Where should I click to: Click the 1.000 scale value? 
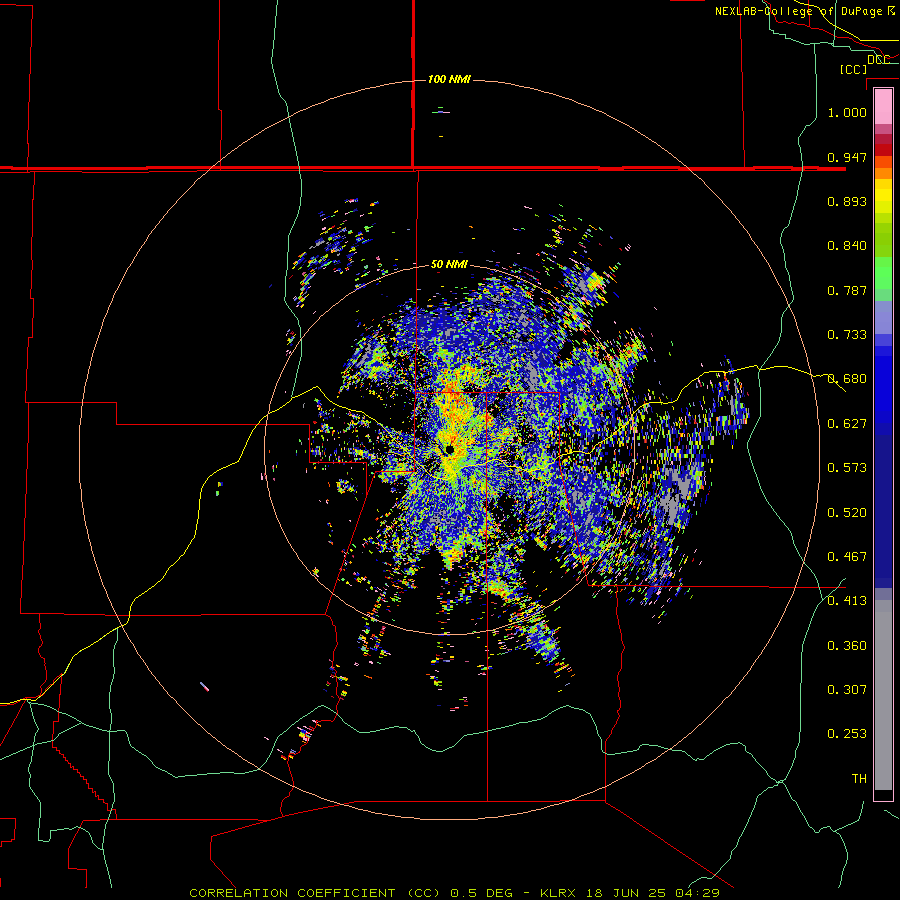[x=847, y=112]
